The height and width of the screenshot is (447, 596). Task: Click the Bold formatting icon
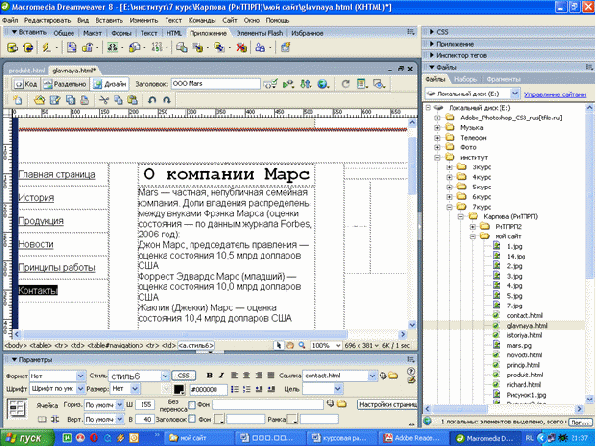point(209,376)
